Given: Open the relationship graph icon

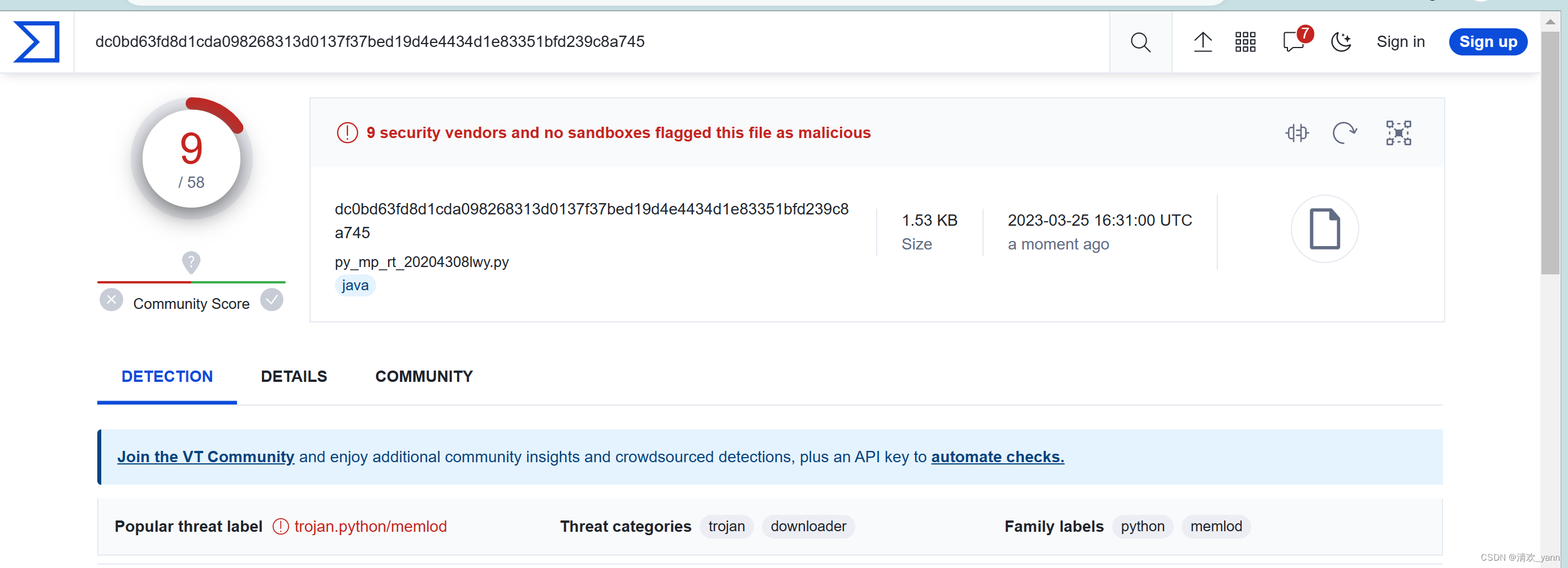Looking at the screenshot, I should (1398, 133).
